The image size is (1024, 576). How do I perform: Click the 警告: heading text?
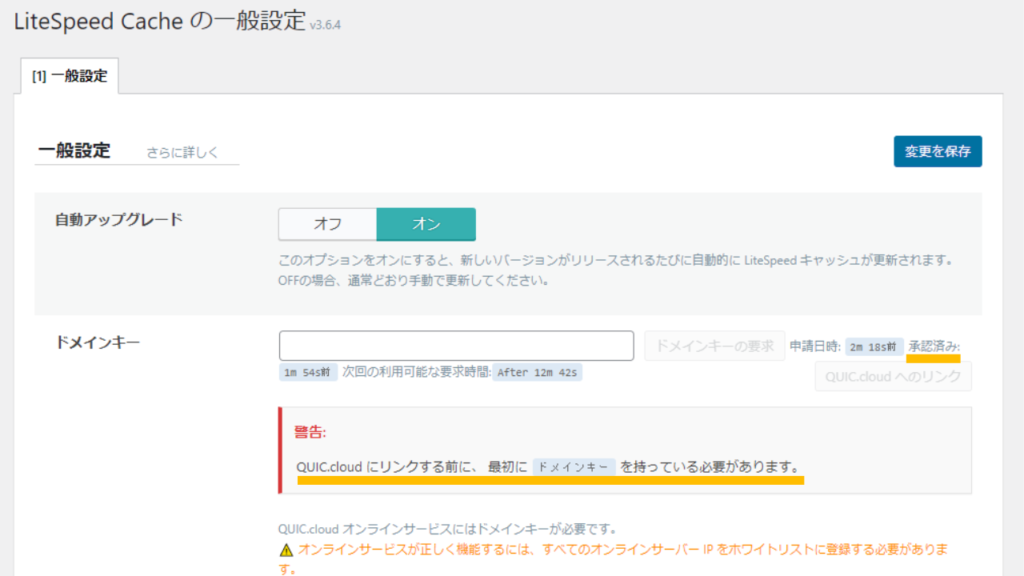tap(310, 432)
